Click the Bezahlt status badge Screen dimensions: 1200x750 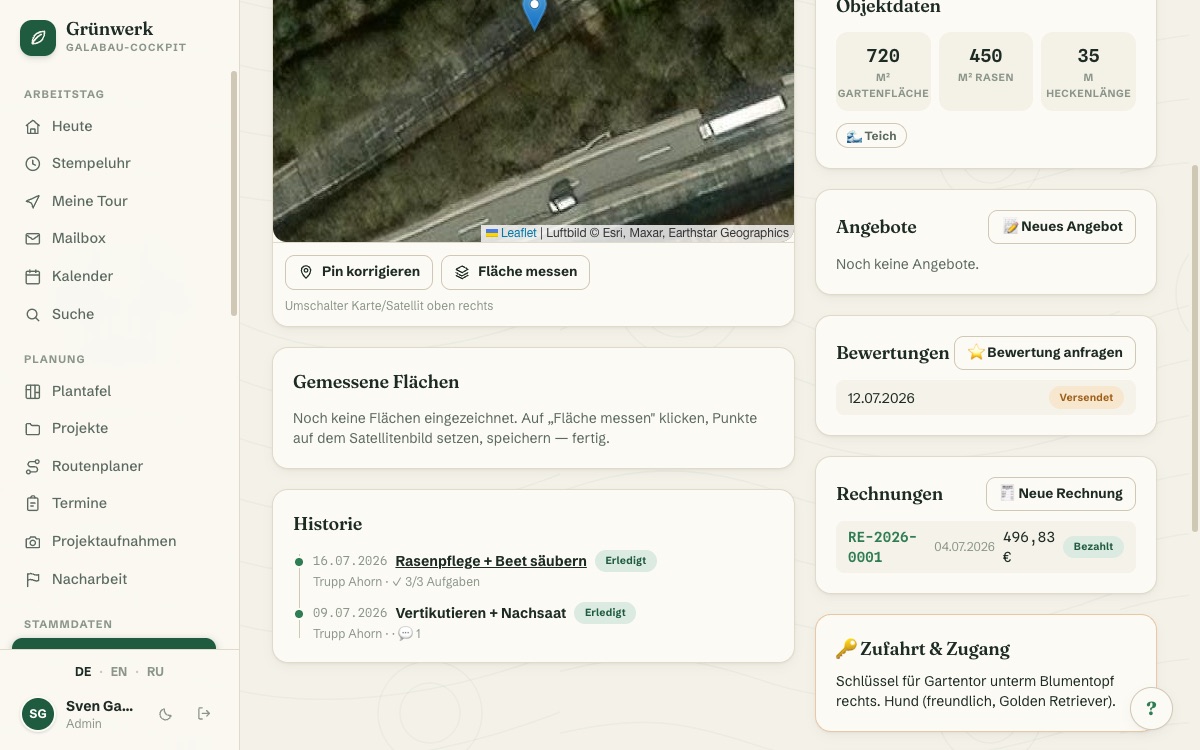pyautogui.click(x=1093, y=547)
